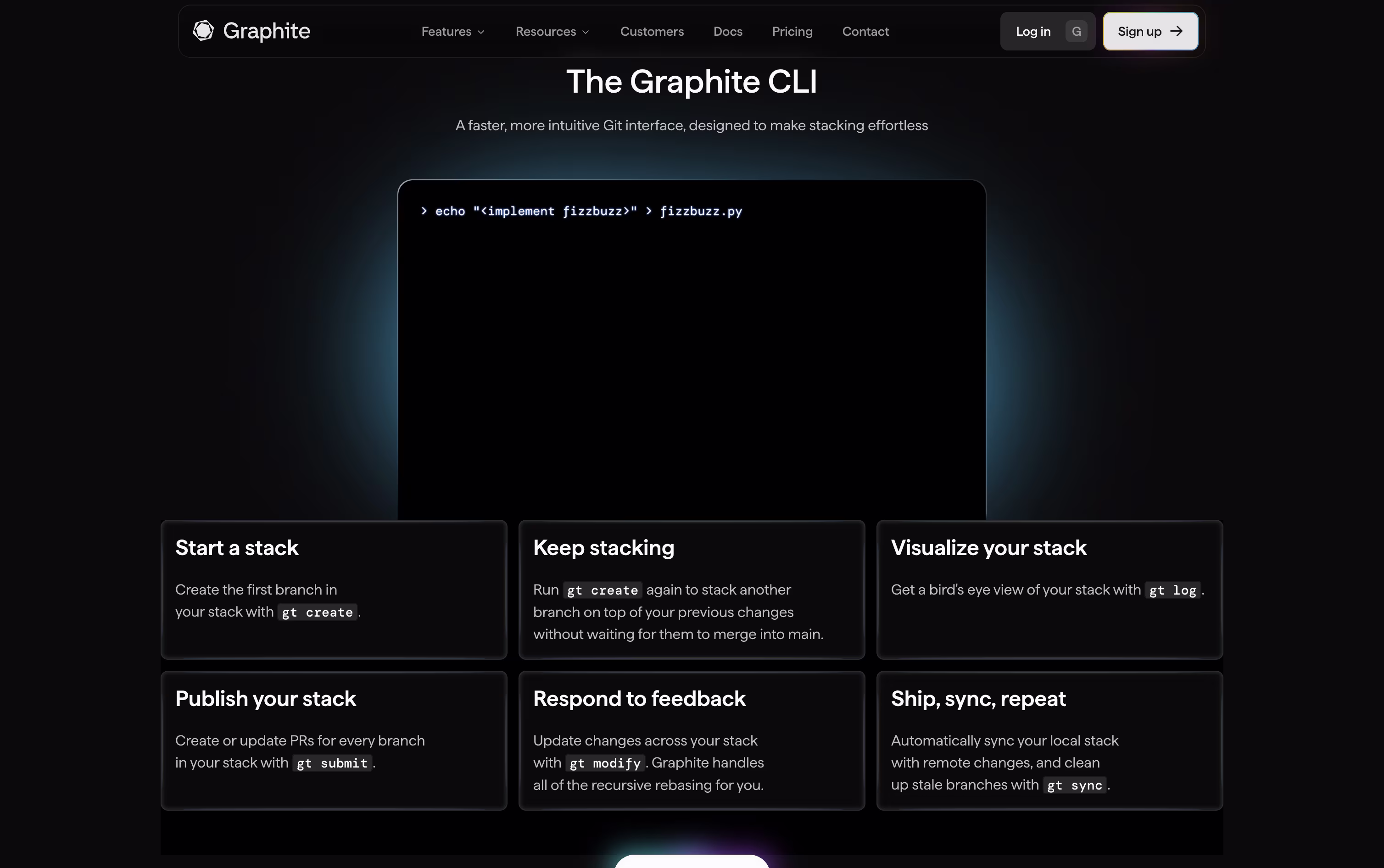This screenshot has width=1384, height=868.
Task: Open the Visualize your stack card heading
Action: [988, 548]
